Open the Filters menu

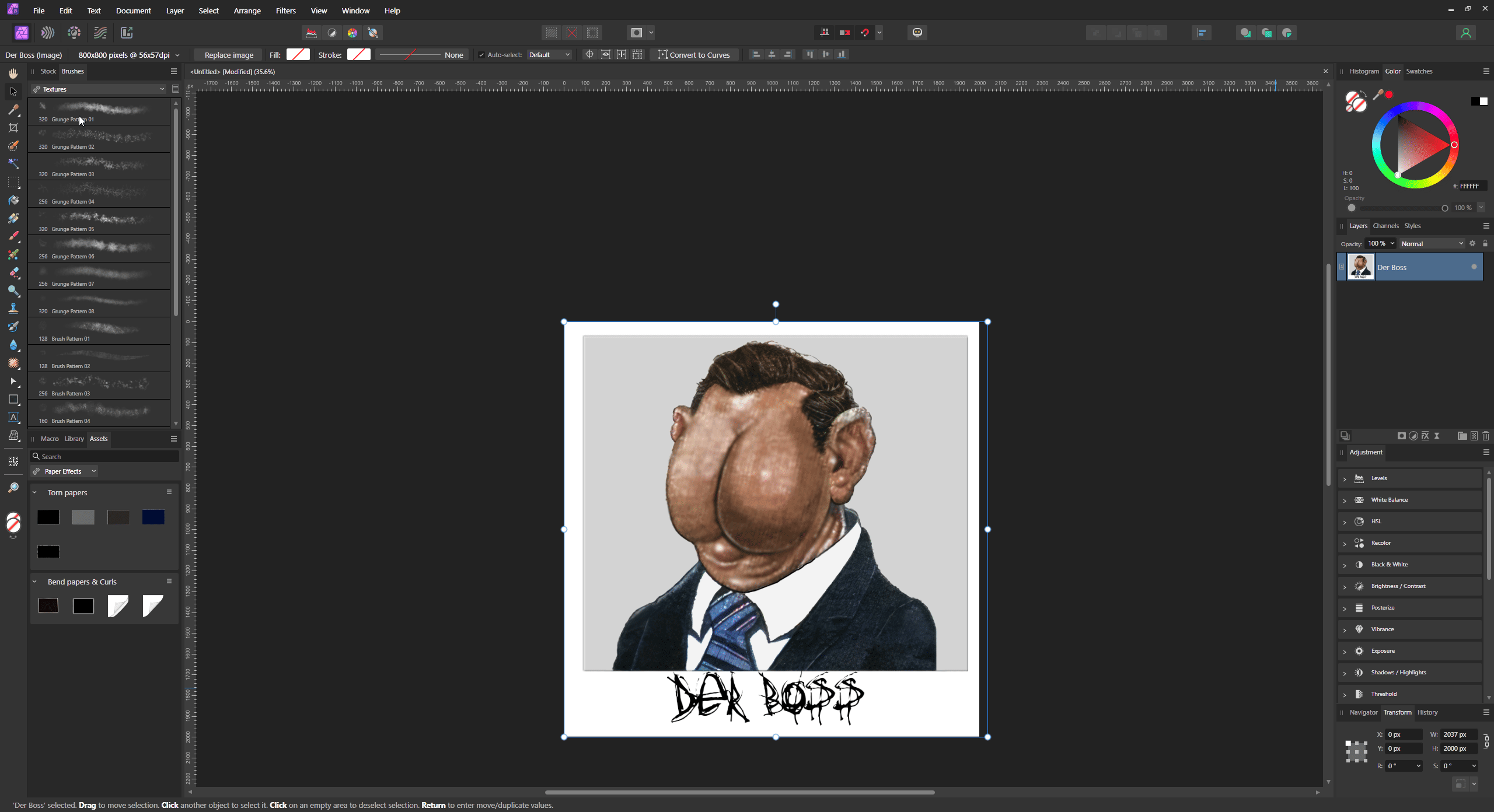tap(286, 10)
